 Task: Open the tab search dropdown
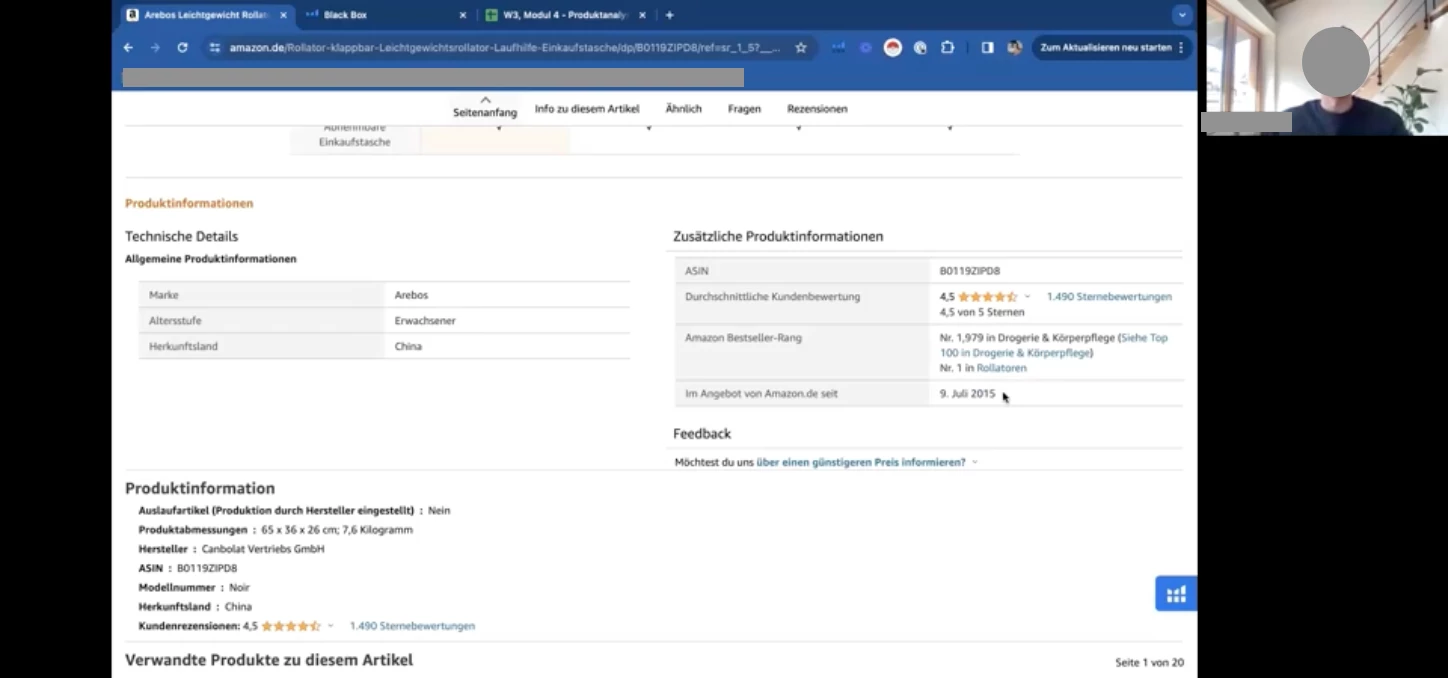click(x=1182, y=15)
